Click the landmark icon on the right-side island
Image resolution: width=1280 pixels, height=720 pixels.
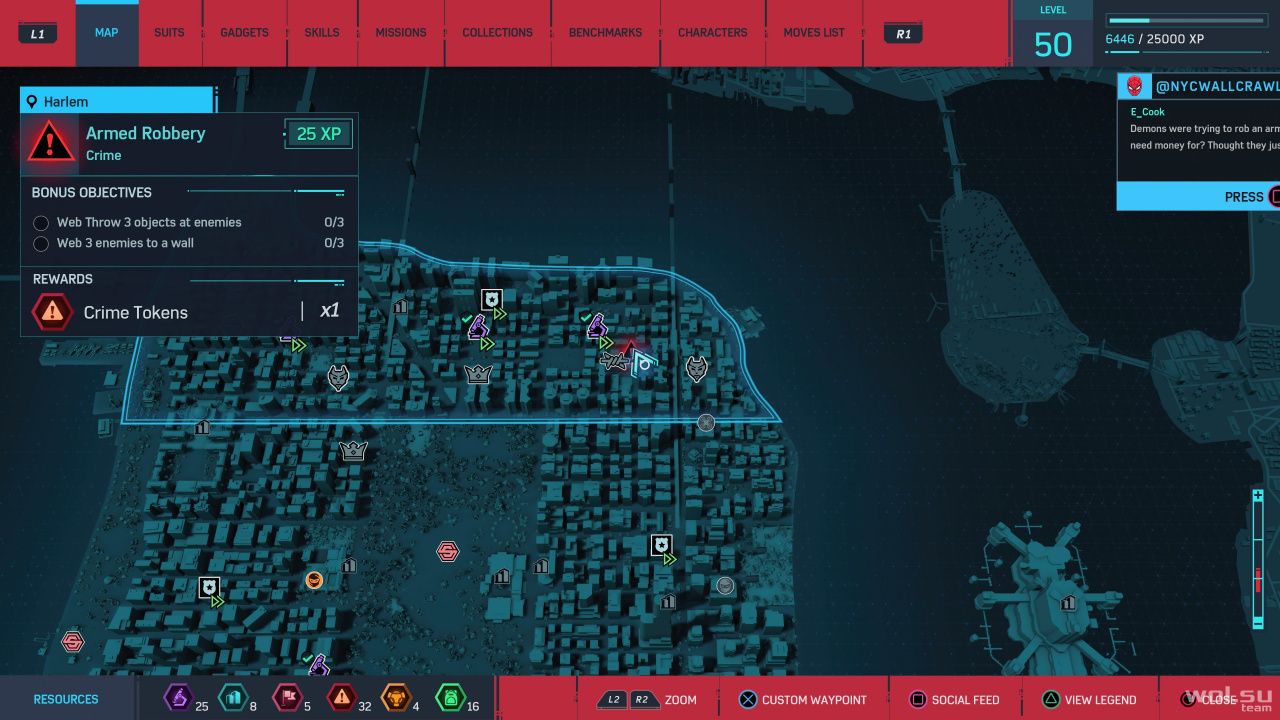point(1068,602)
